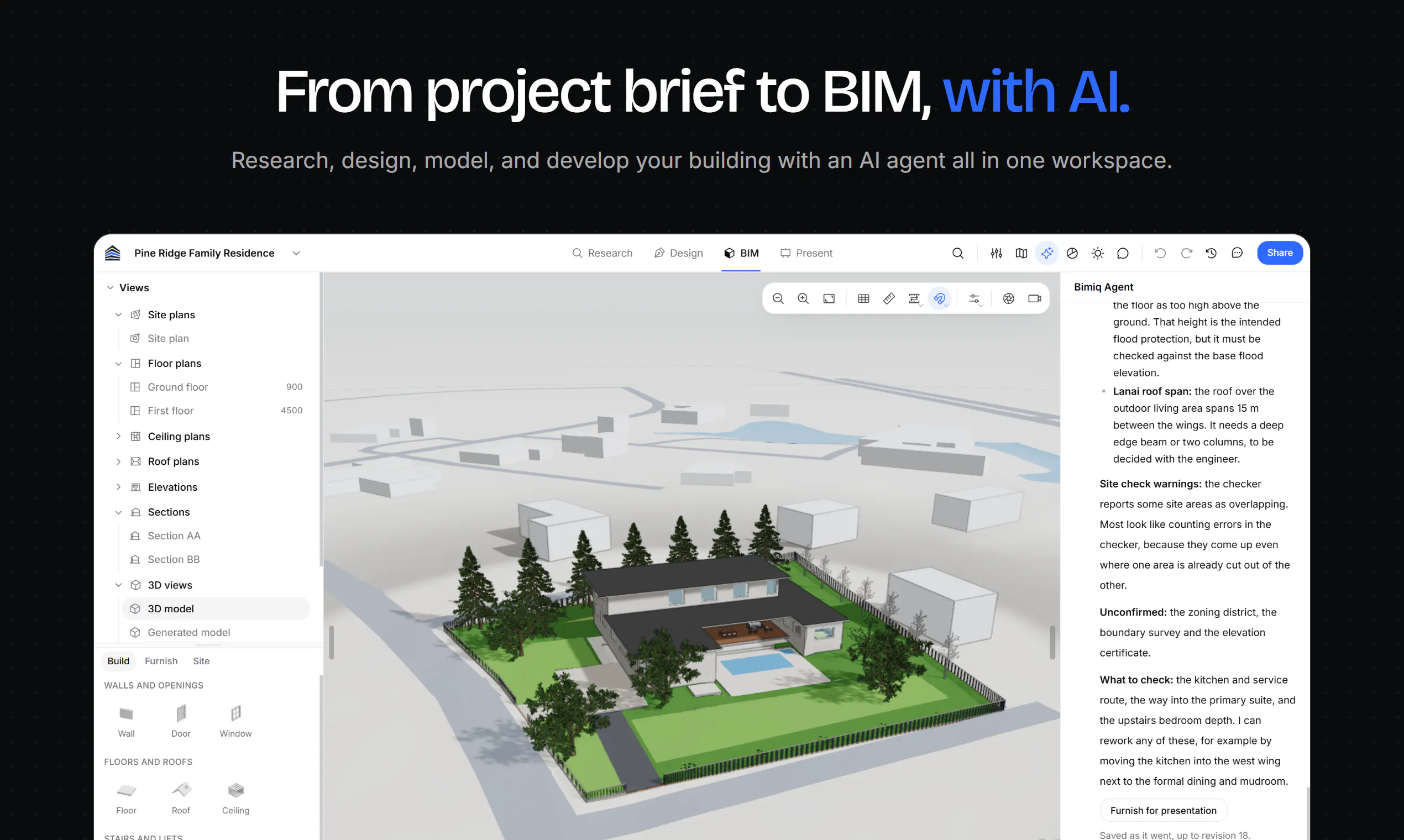Open the view settings sliders dropdown
The width and height of the screenshot is (1404, 840).
[975, 298]
